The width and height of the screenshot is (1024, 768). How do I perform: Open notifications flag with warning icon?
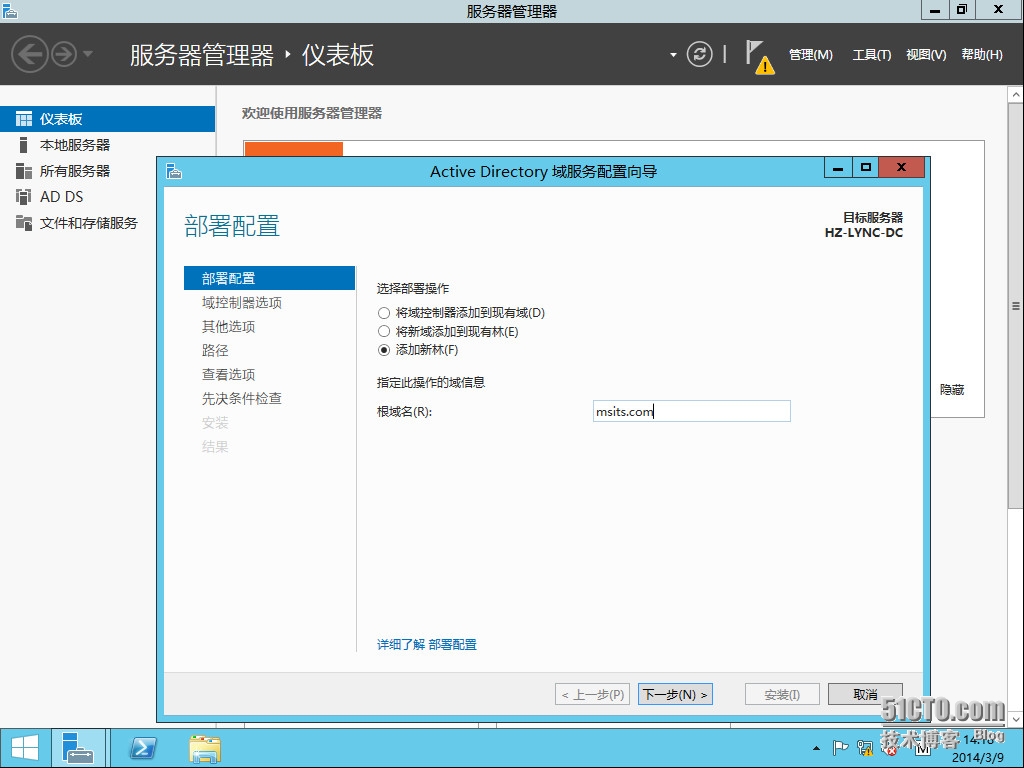pyautogui.click(x=760, y=57)
